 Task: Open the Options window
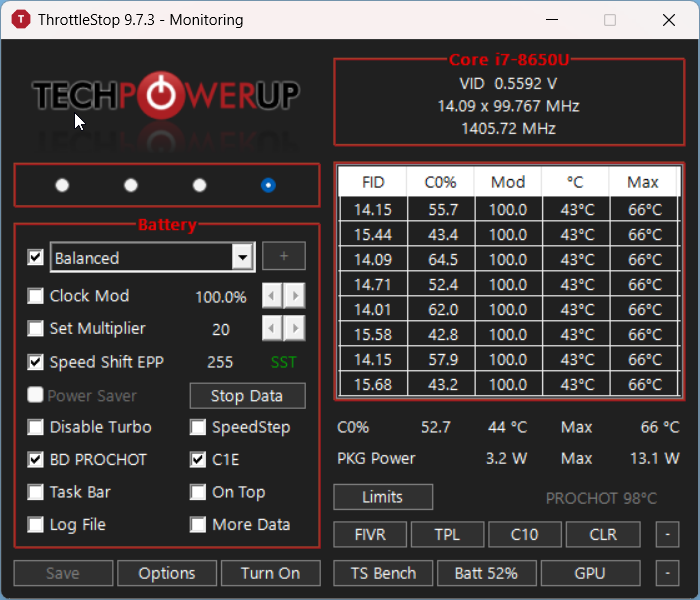click(x=167, y=573)
